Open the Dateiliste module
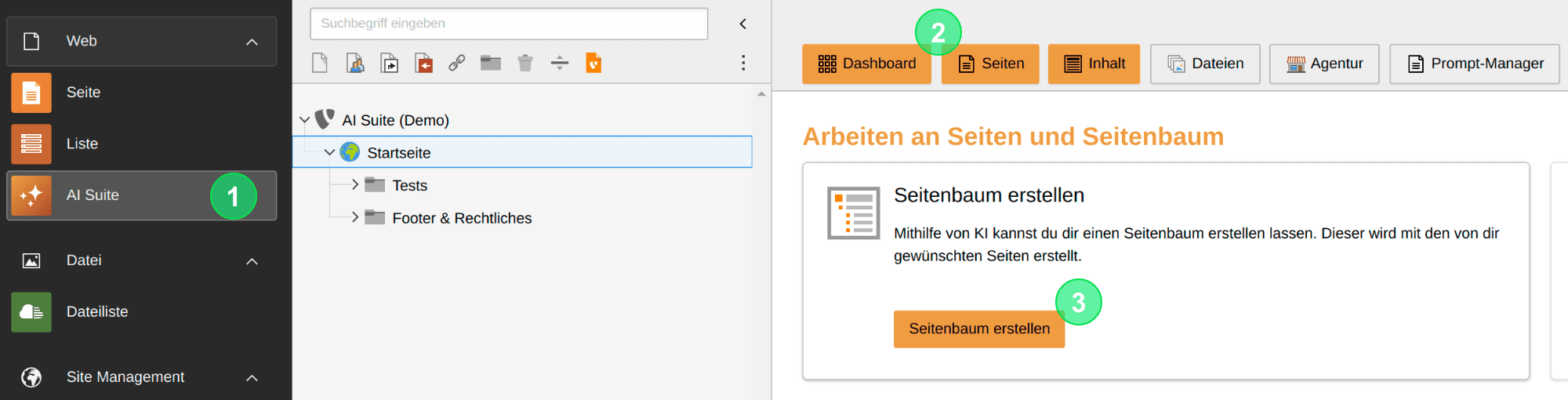Image resolution: width=1568 pixels, height=400 pixels. [x=141, y=312]
